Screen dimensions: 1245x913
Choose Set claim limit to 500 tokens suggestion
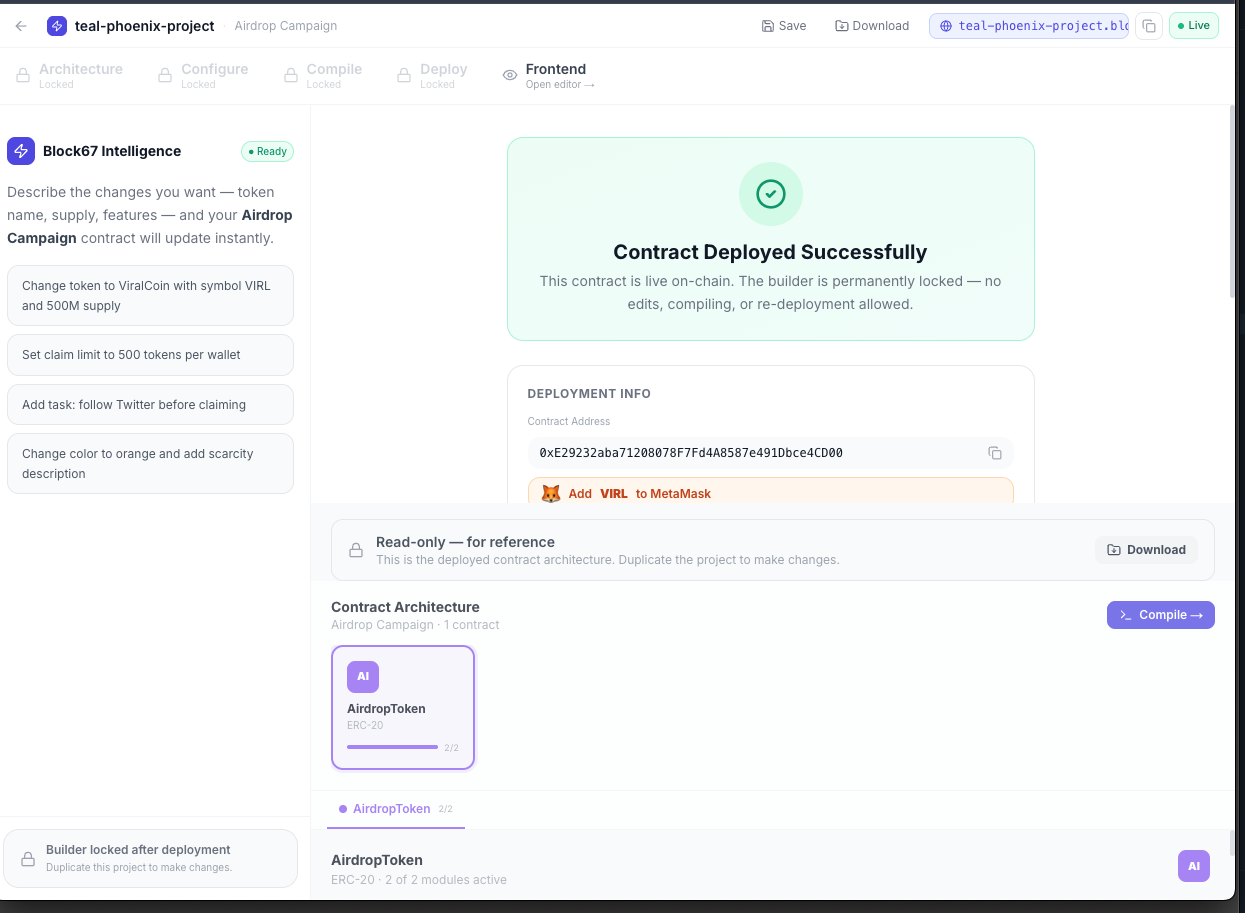(x=150, y=355)
